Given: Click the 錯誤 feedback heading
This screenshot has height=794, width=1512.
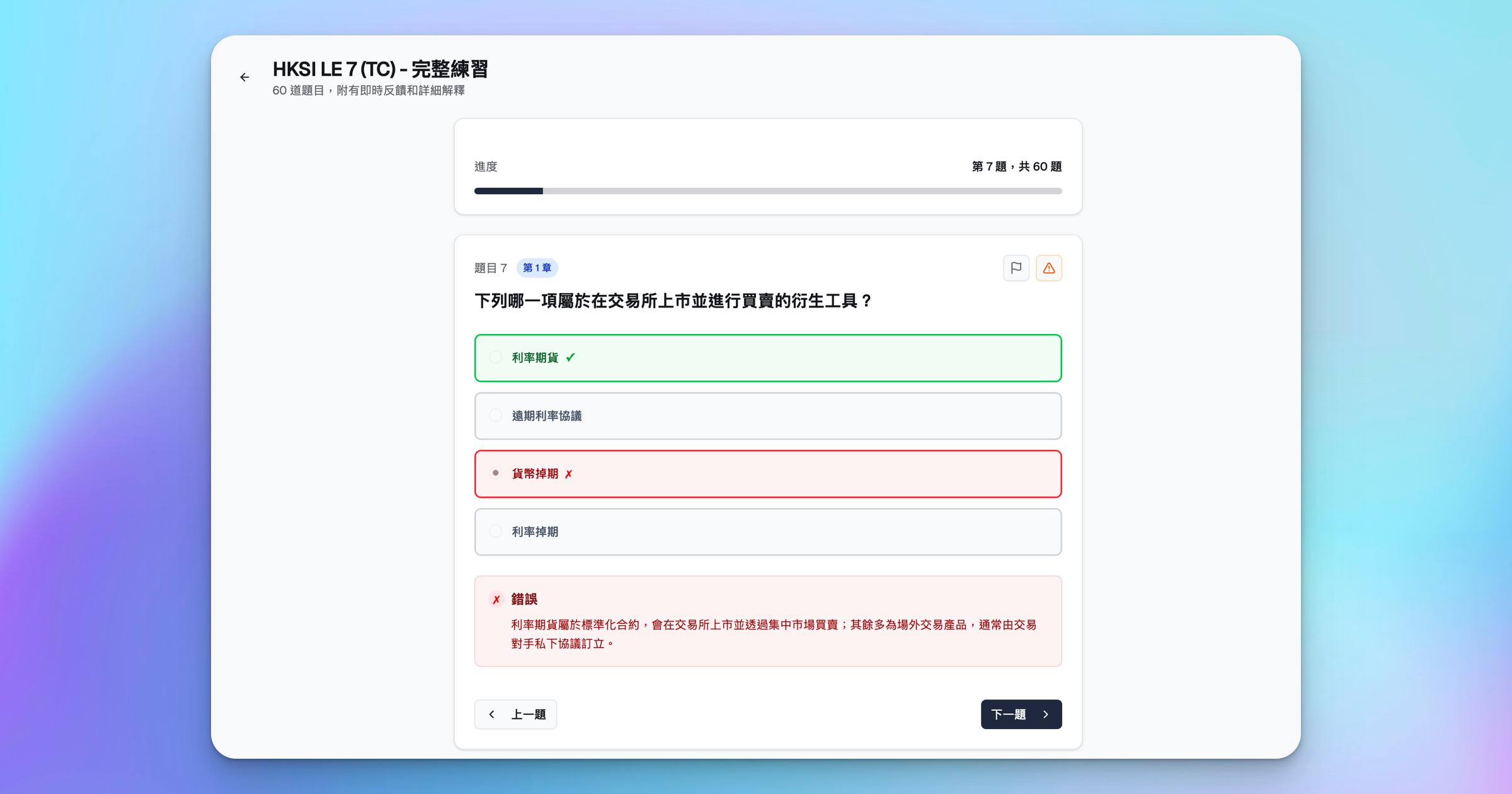Looking at the screenshot, I should pos(524,599).
